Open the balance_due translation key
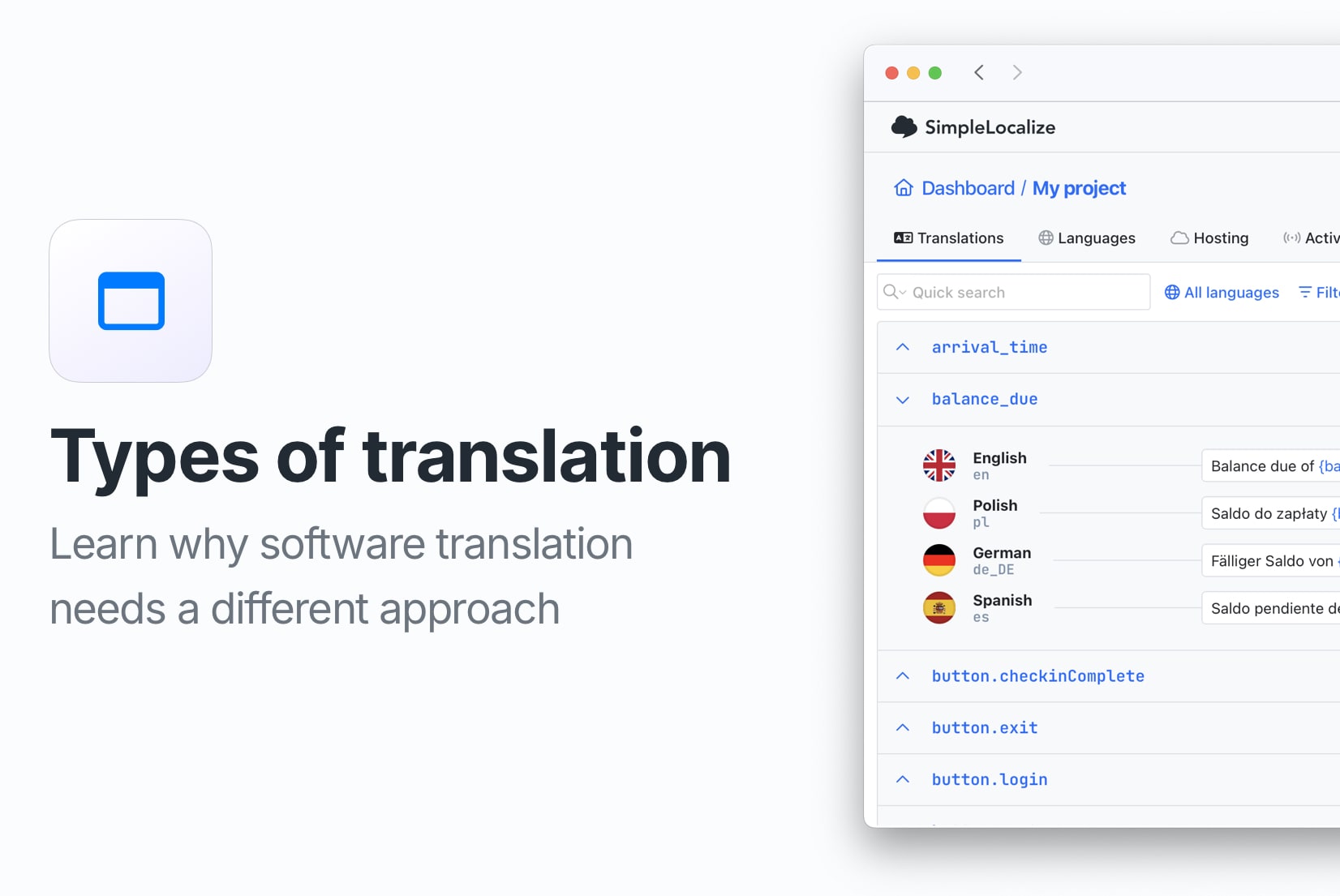Image resolution: width=1340 pixels, height=896 pixels. tap(985, 399)
